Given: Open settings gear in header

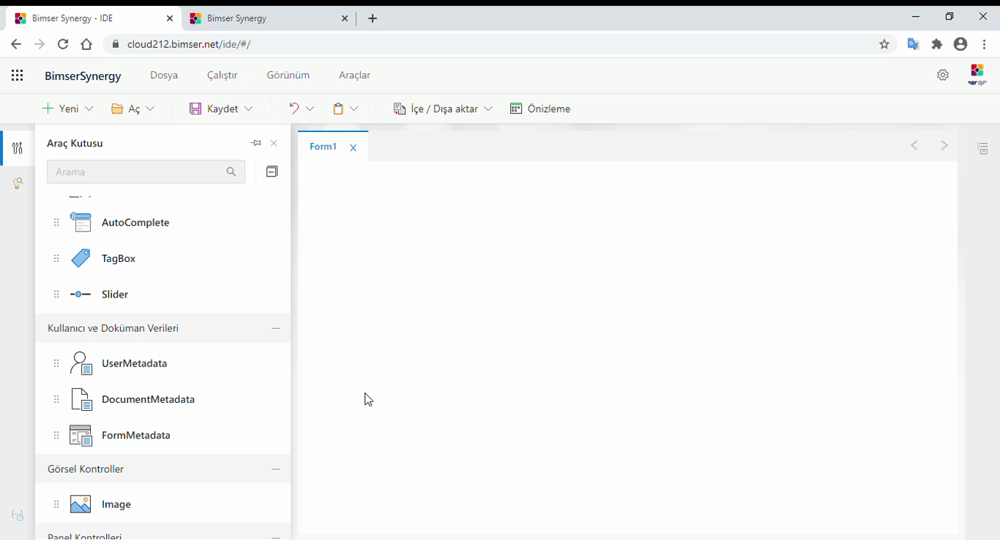Looking at the screenshot, I should pos(942,75).
